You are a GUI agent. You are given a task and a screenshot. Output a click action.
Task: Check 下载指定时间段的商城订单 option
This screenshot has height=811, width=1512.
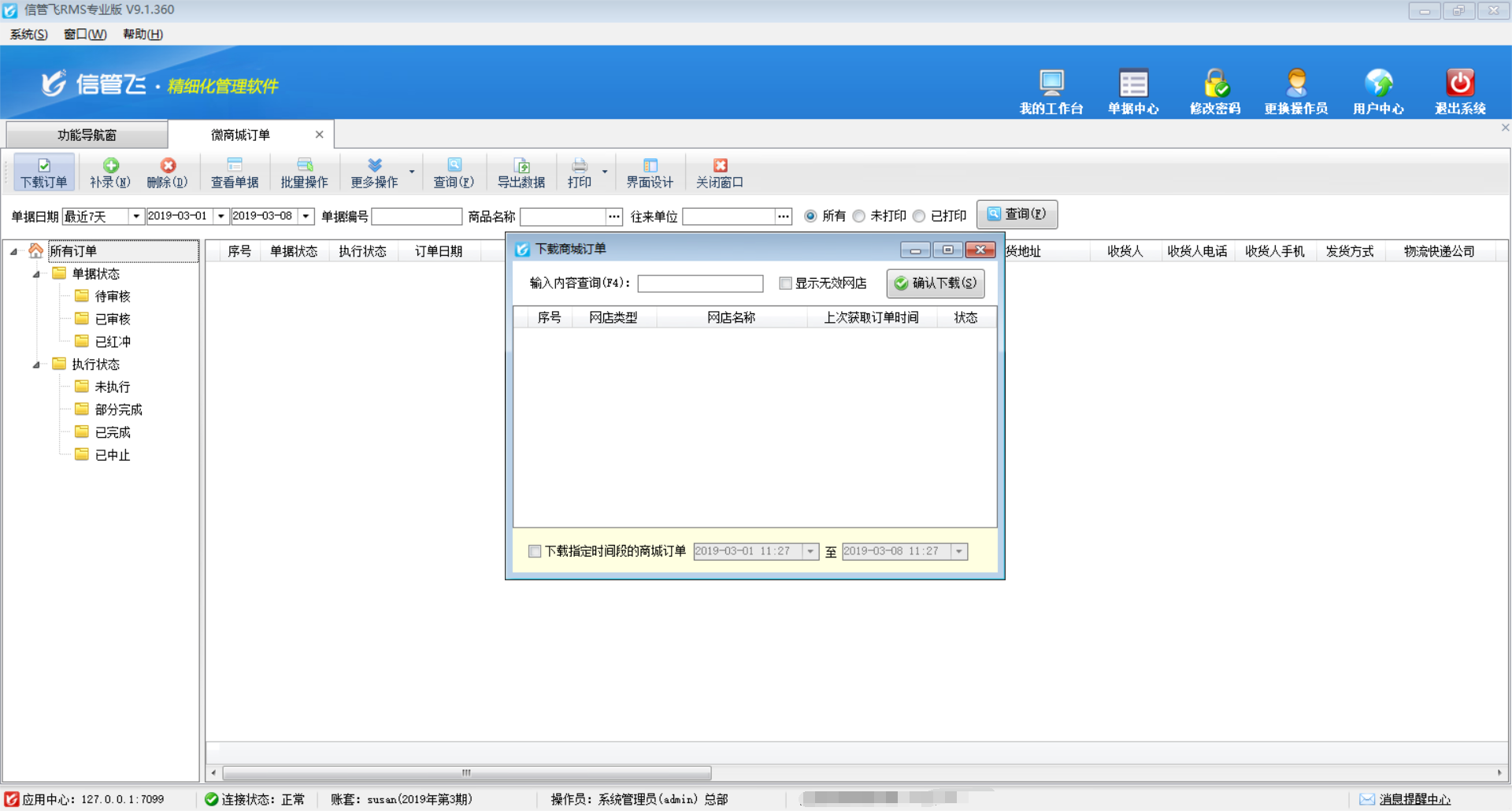(x=535, y=551)
